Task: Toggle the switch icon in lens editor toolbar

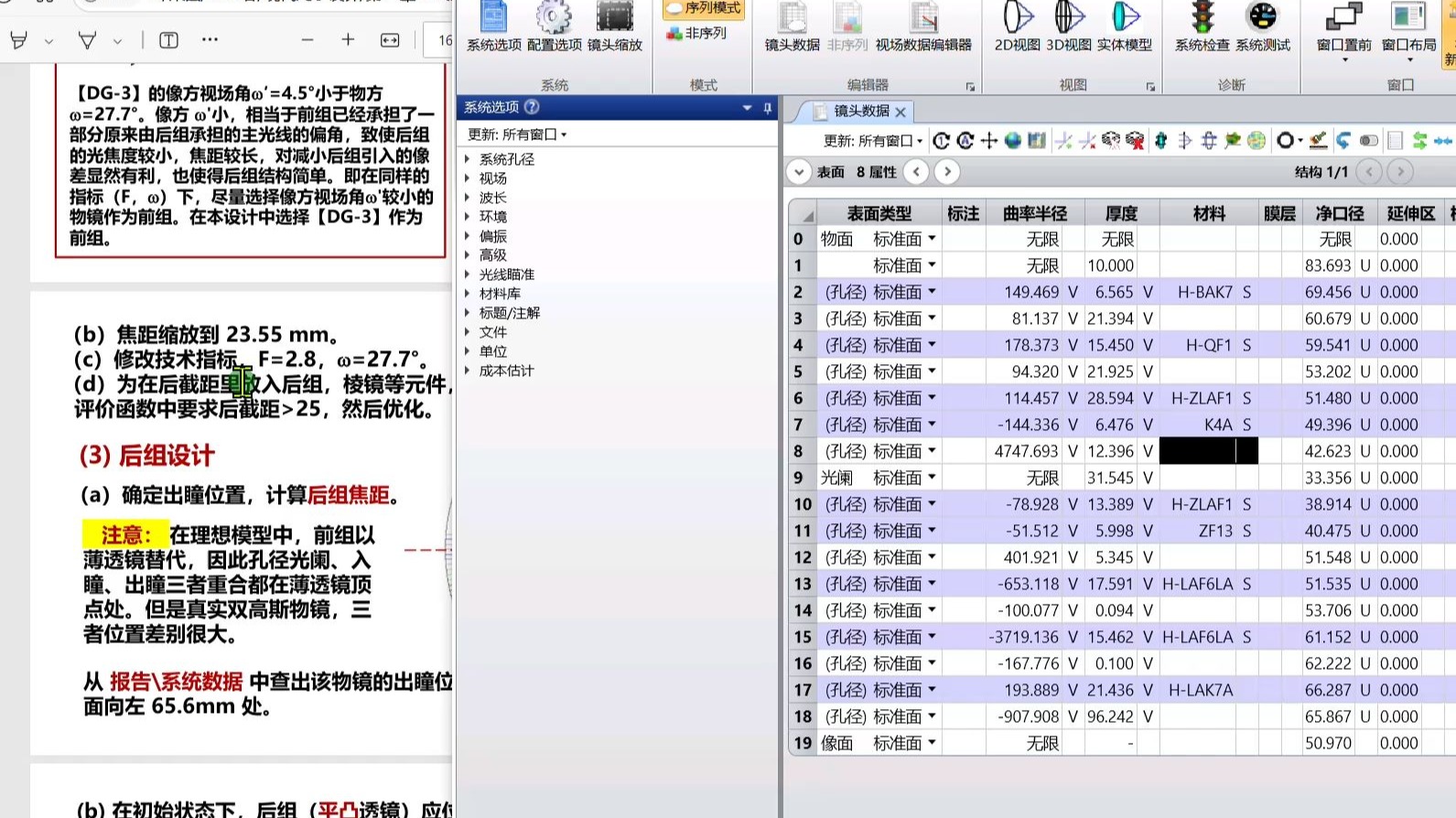Action: (x=1369, y=141)
